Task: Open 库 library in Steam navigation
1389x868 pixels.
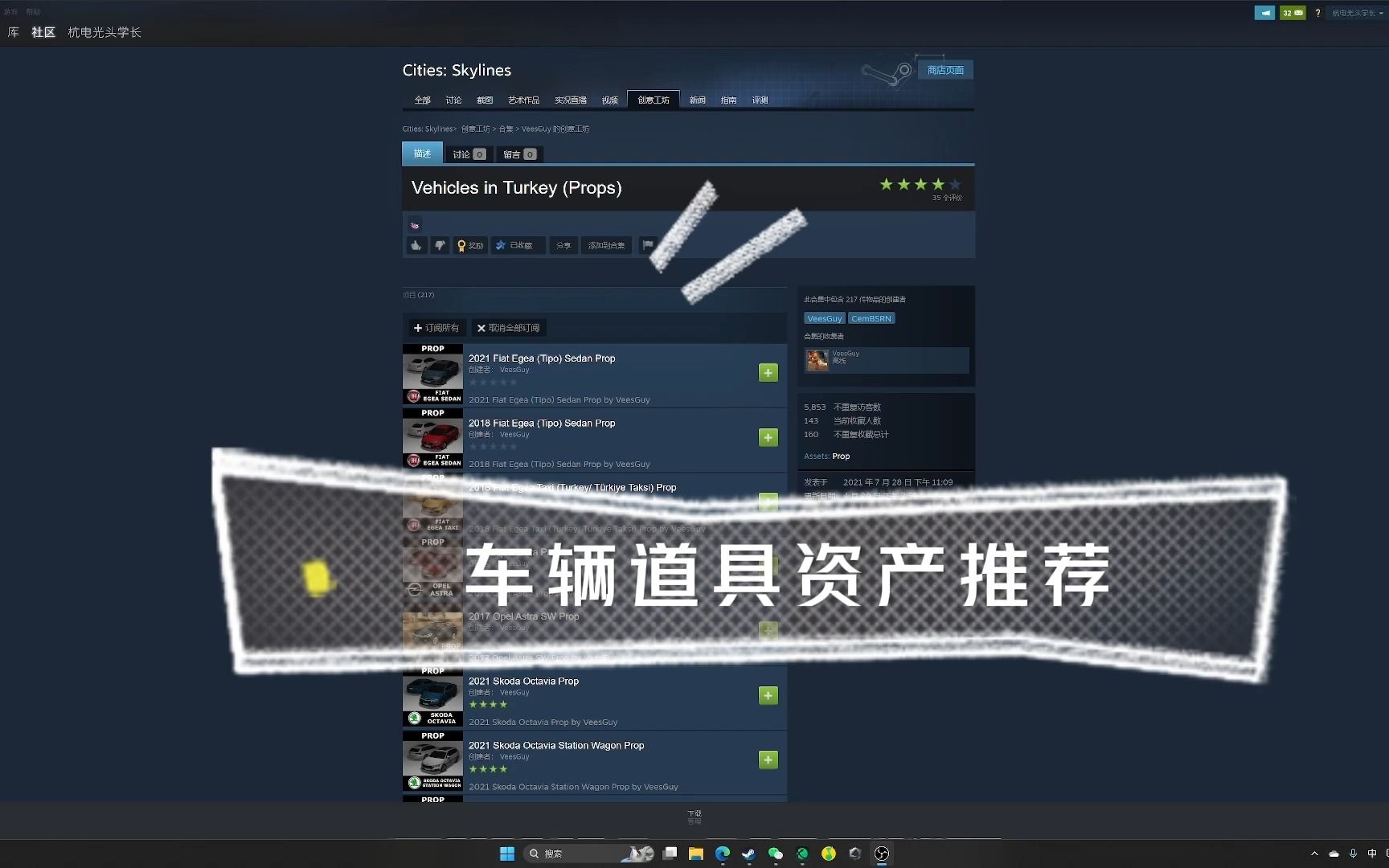Action: 13,32
